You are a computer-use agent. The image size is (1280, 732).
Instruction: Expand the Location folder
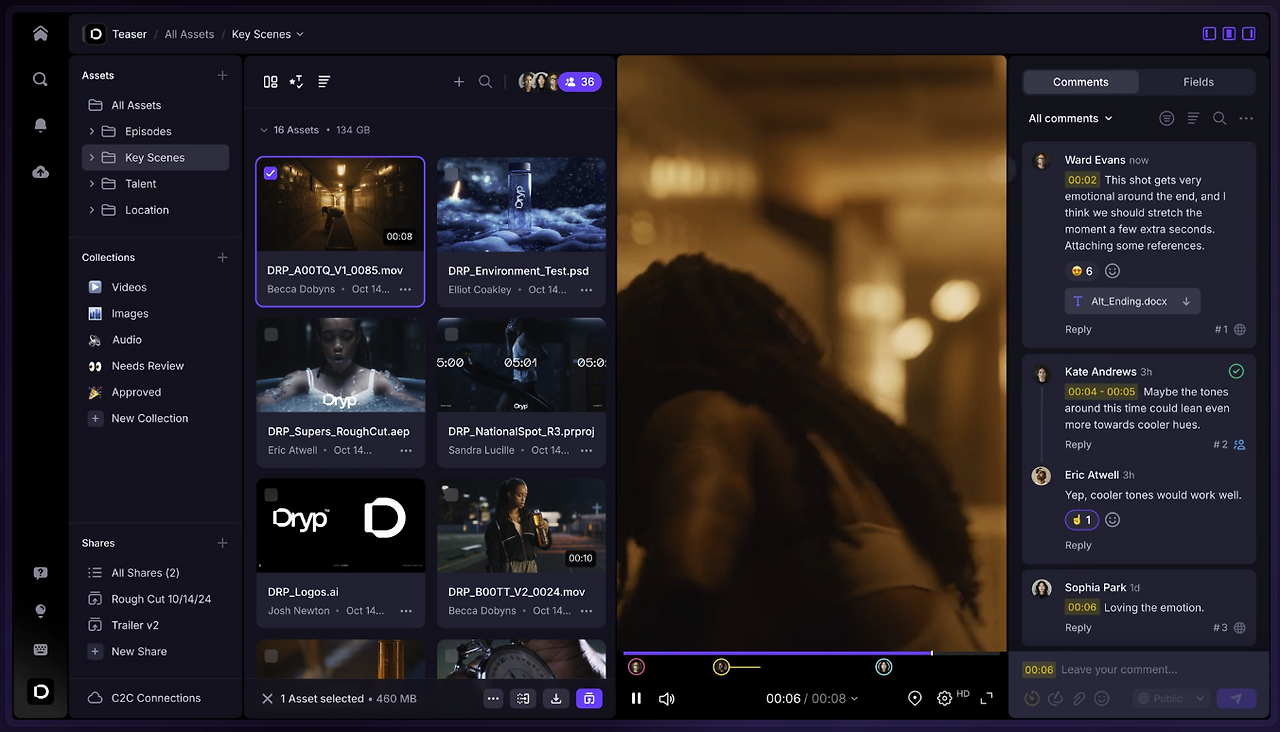(x=92, y=210)
